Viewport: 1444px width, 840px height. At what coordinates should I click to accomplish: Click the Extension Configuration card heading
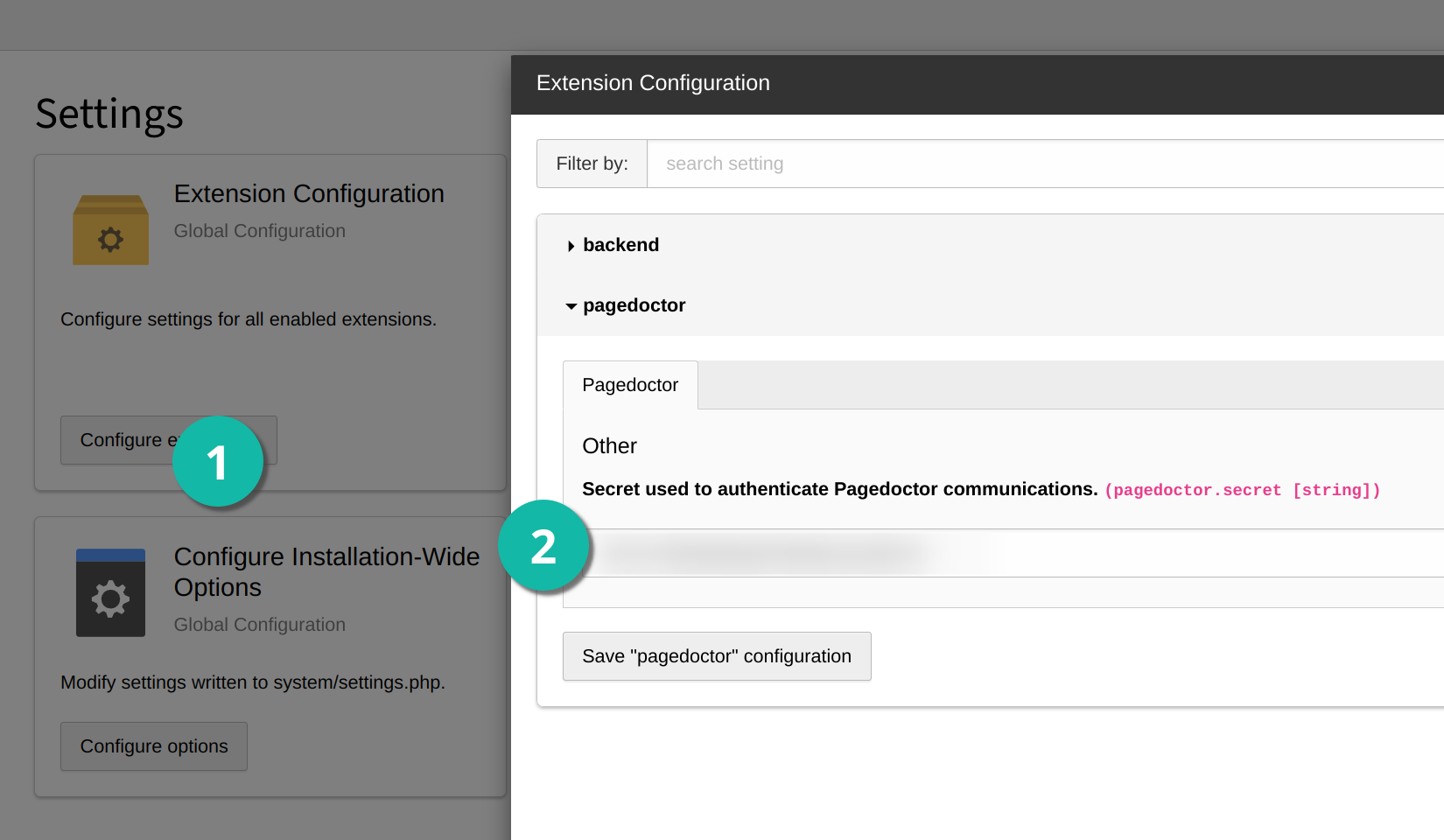309,193
